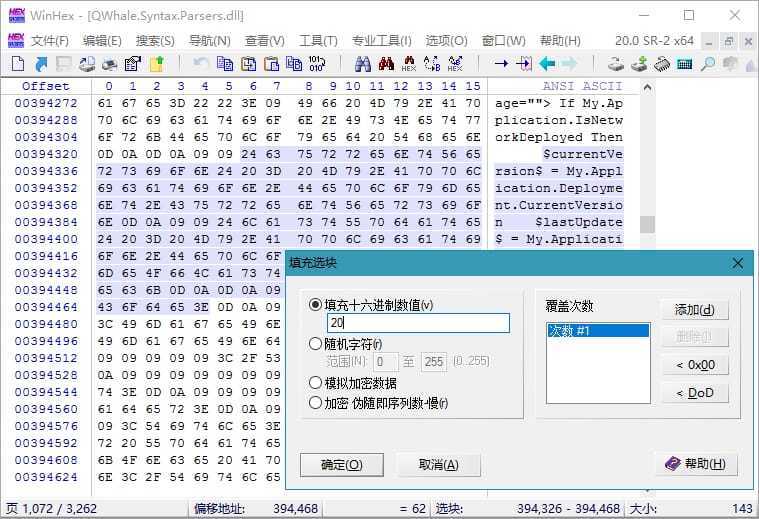Click the Undo toolbar icon
This screenshot has height=519, width=759.
[201, 63]
